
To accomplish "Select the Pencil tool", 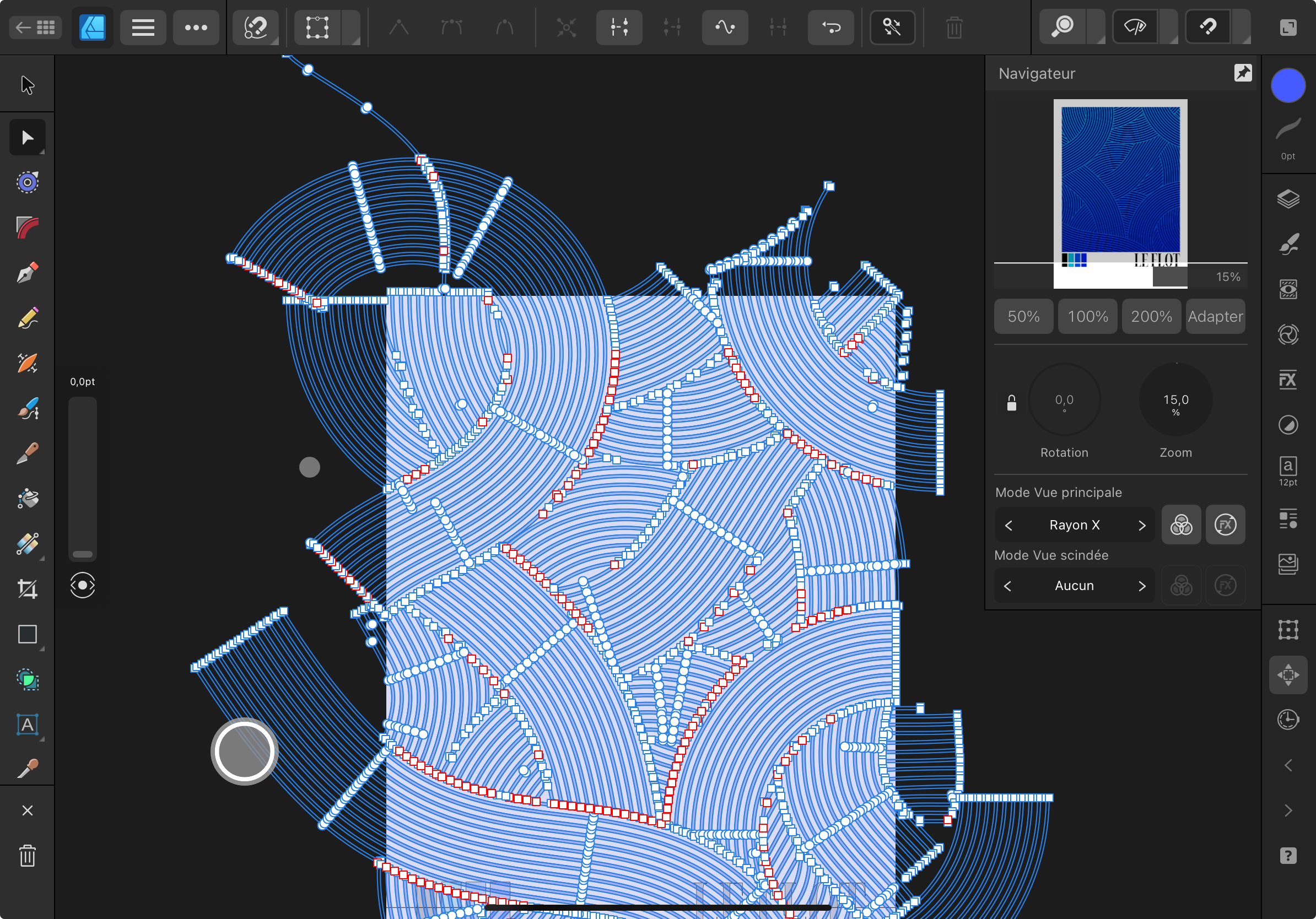I will (x=27, y=318).
